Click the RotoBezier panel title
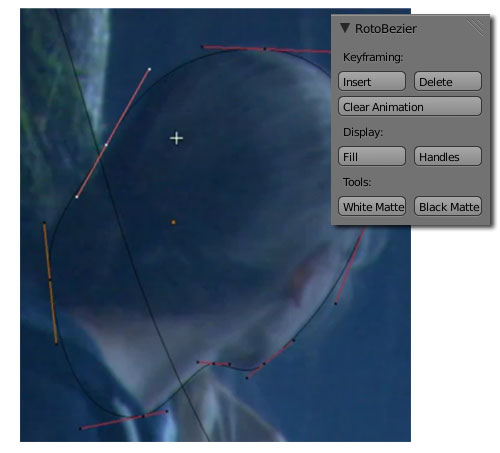The image size is (500, 453). click(386, 29)
